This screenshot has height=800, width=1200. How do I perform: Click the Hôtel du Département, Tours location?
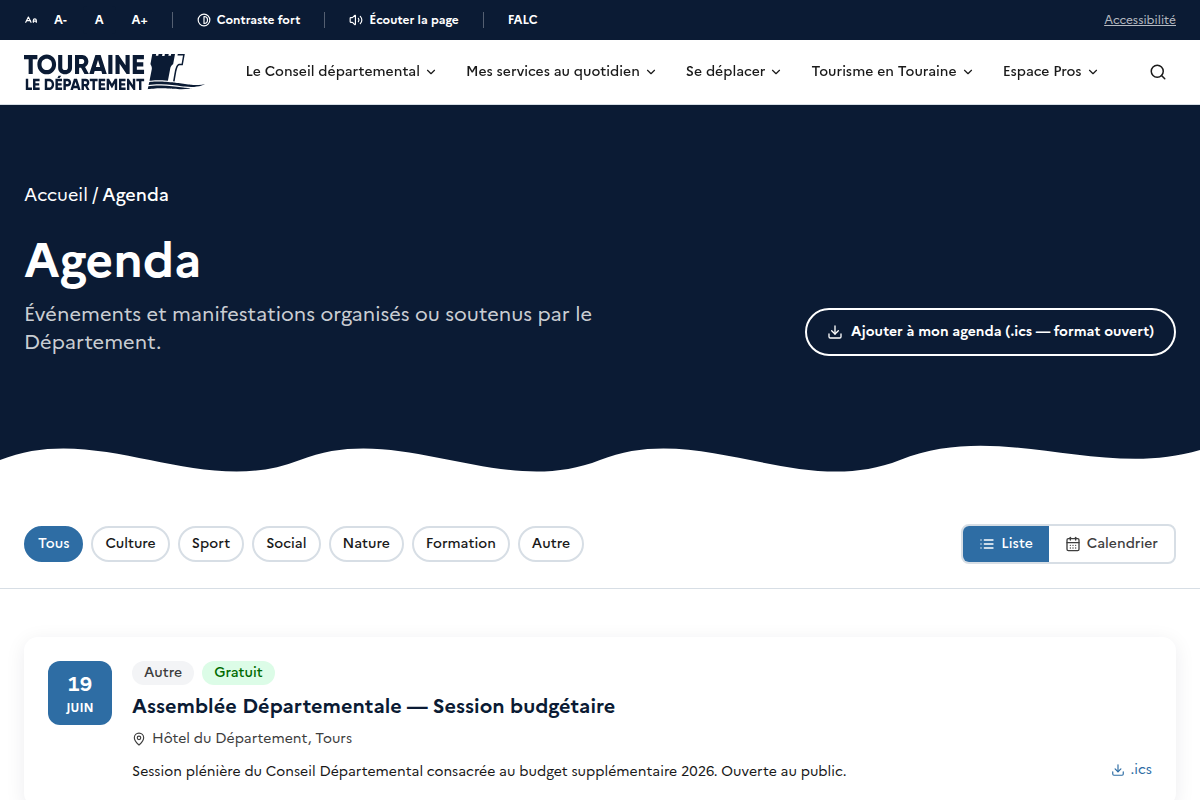point(242,739)
